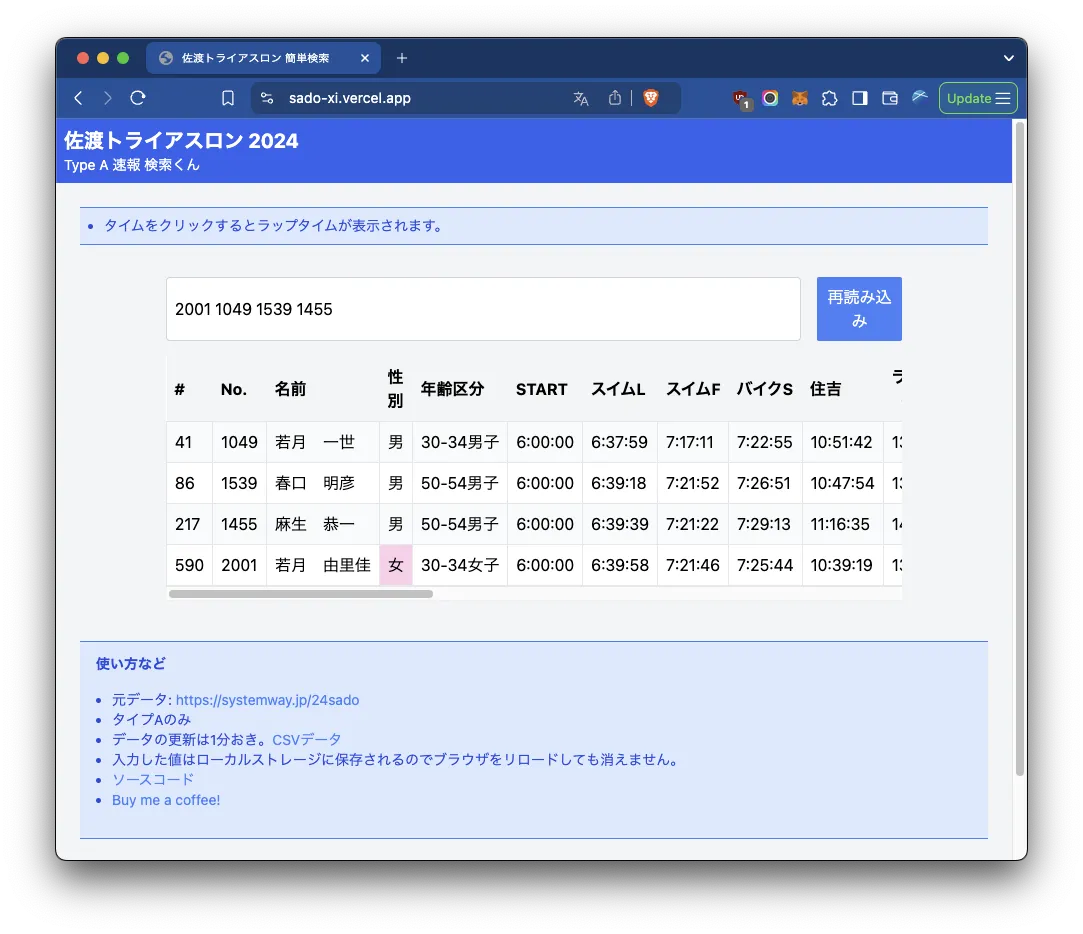Open the page share menu
The width and height of the screenshot is (1083, 934).
(615, 97)
